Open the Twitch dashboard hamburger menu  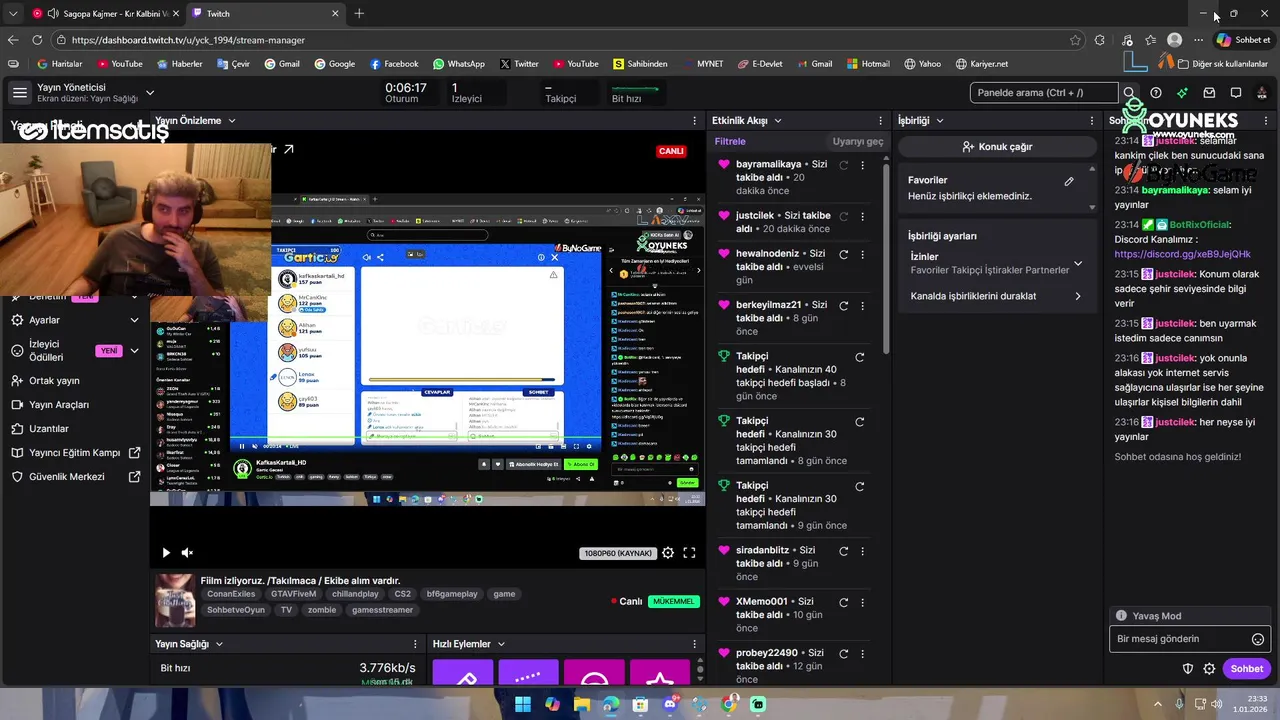pos(19,93)
